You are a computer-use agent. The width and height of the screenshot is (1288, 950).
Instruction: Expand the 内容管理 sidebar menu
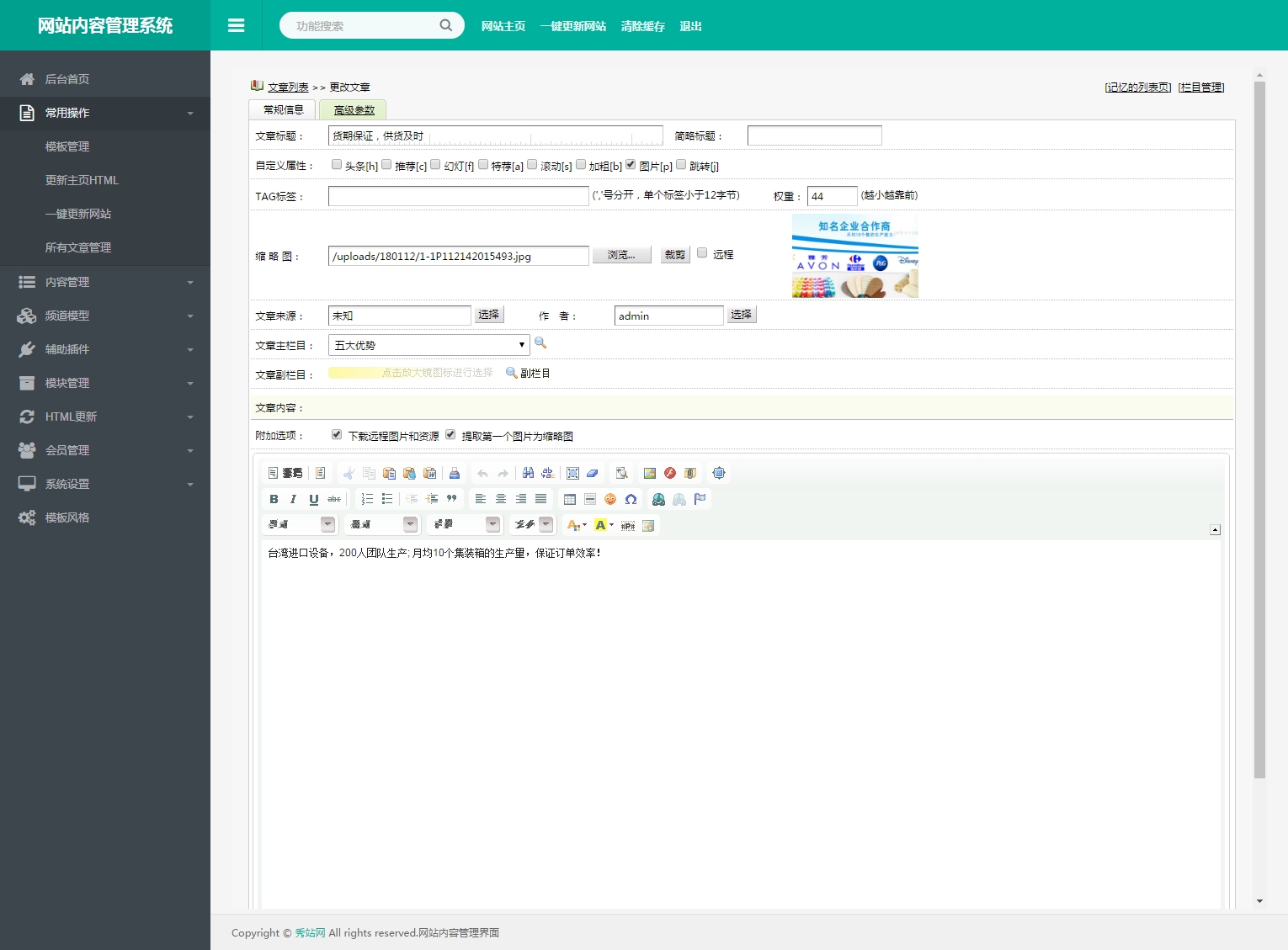[x=105, y=282]
